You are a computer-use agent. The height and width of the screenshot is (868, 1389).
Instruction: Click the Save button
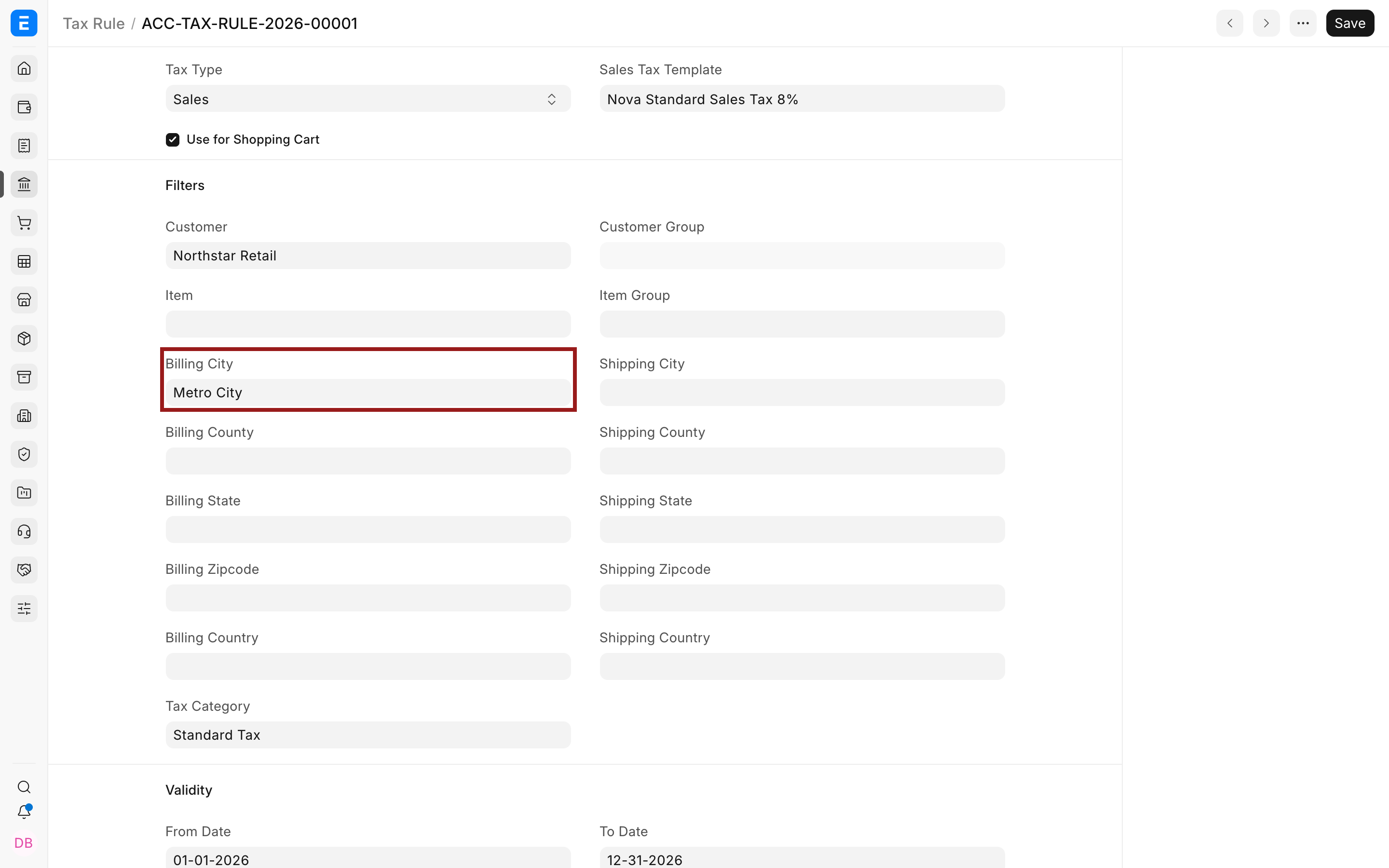tap(1350, 23)
